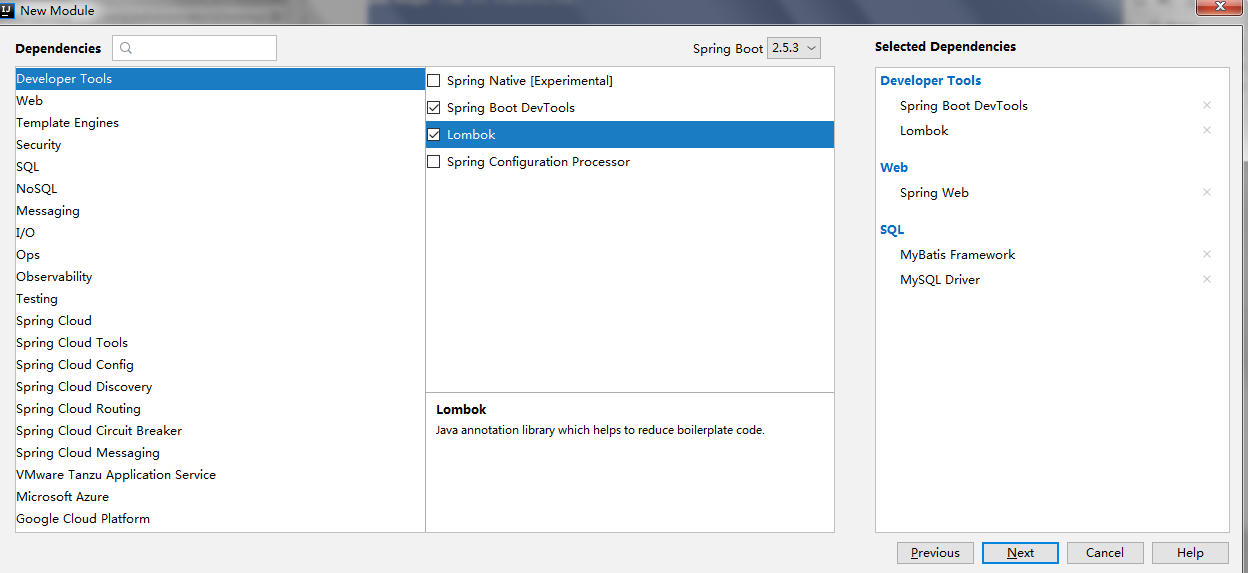
Task: Select the Spring Cloud Config category
Action: click(x=220, y=365)
